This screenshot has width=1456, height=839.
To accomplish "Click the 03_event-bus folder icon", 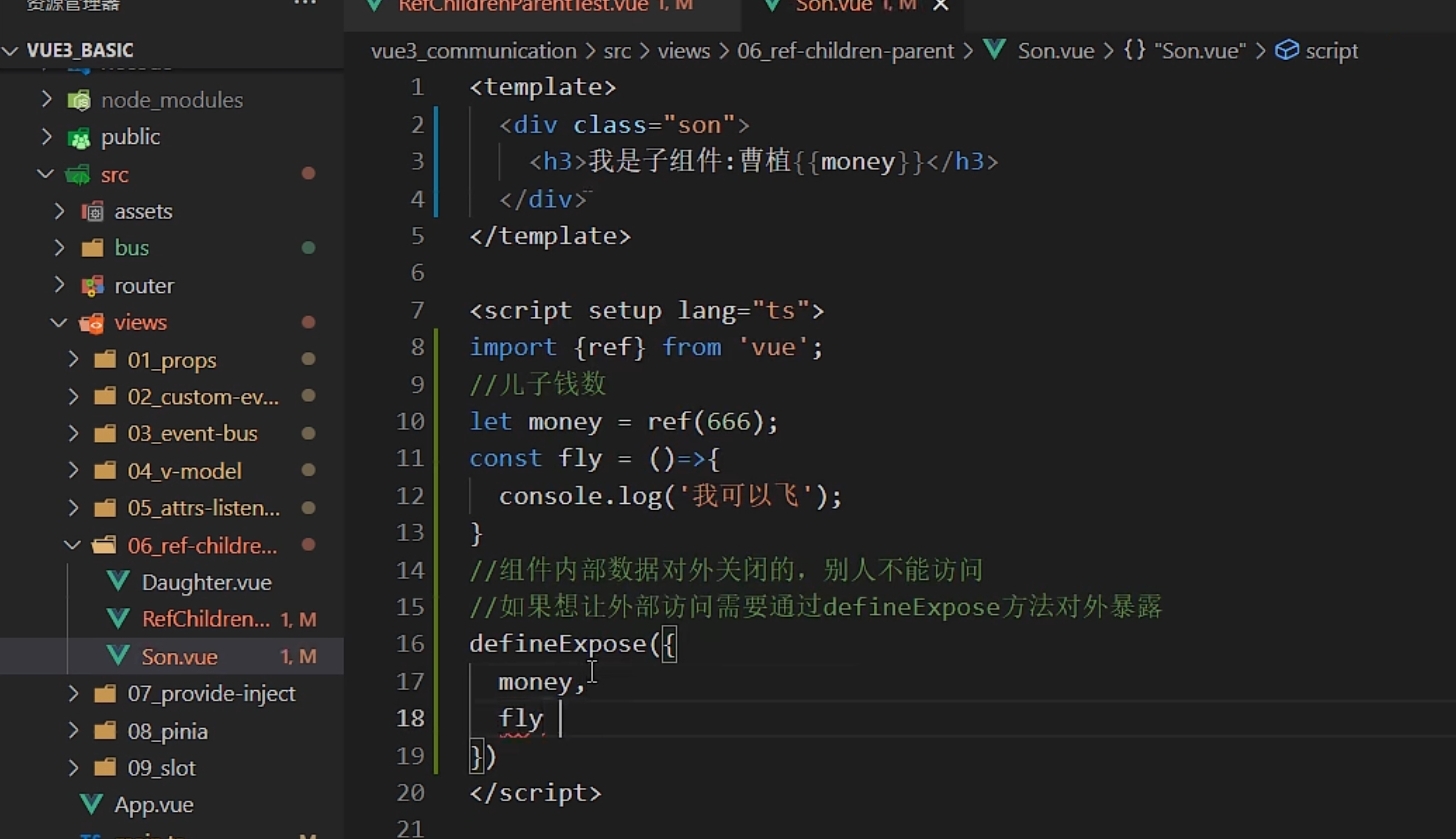I will coord(105,434).
